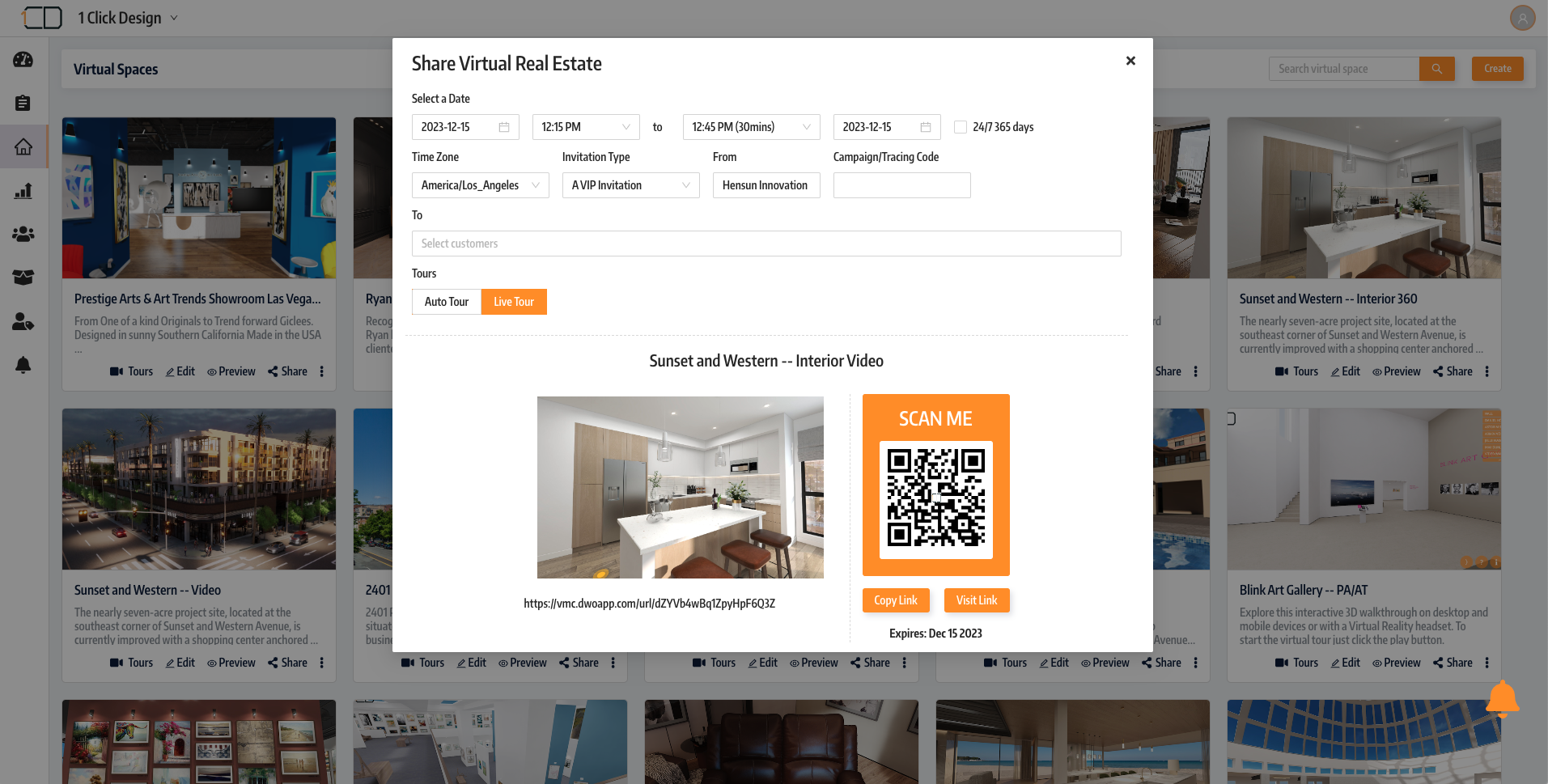
Task: Select the Live Tour option
Action: point(514,302)
